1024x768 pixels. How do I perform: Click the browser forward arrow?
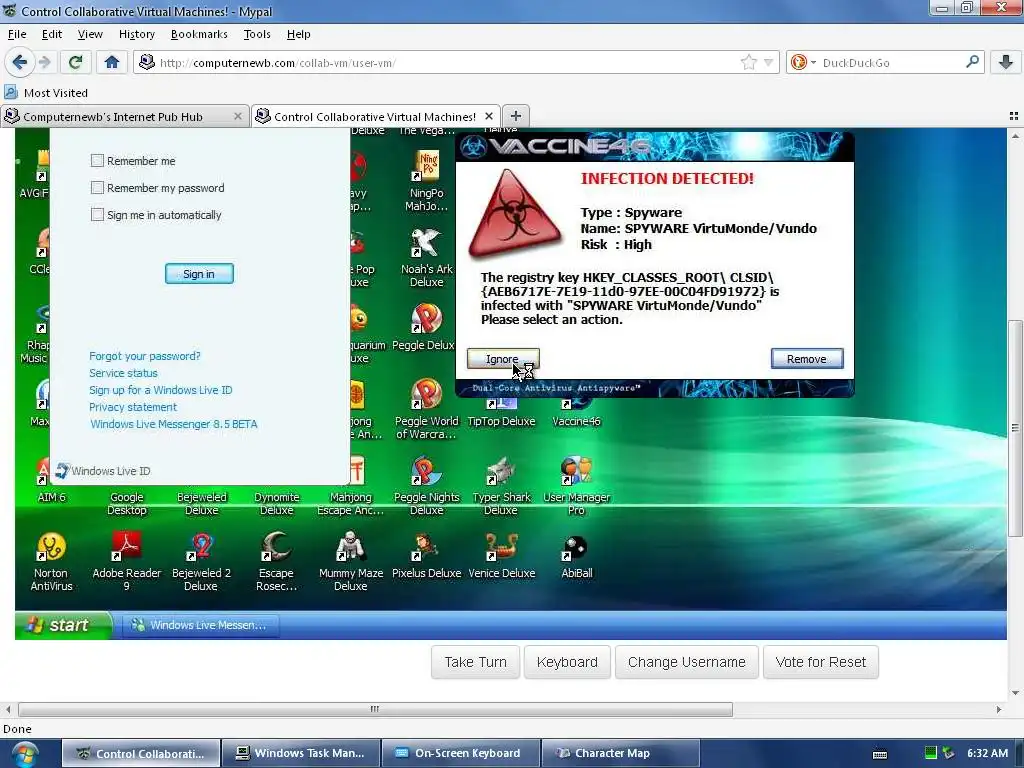[x=44, y=62]
